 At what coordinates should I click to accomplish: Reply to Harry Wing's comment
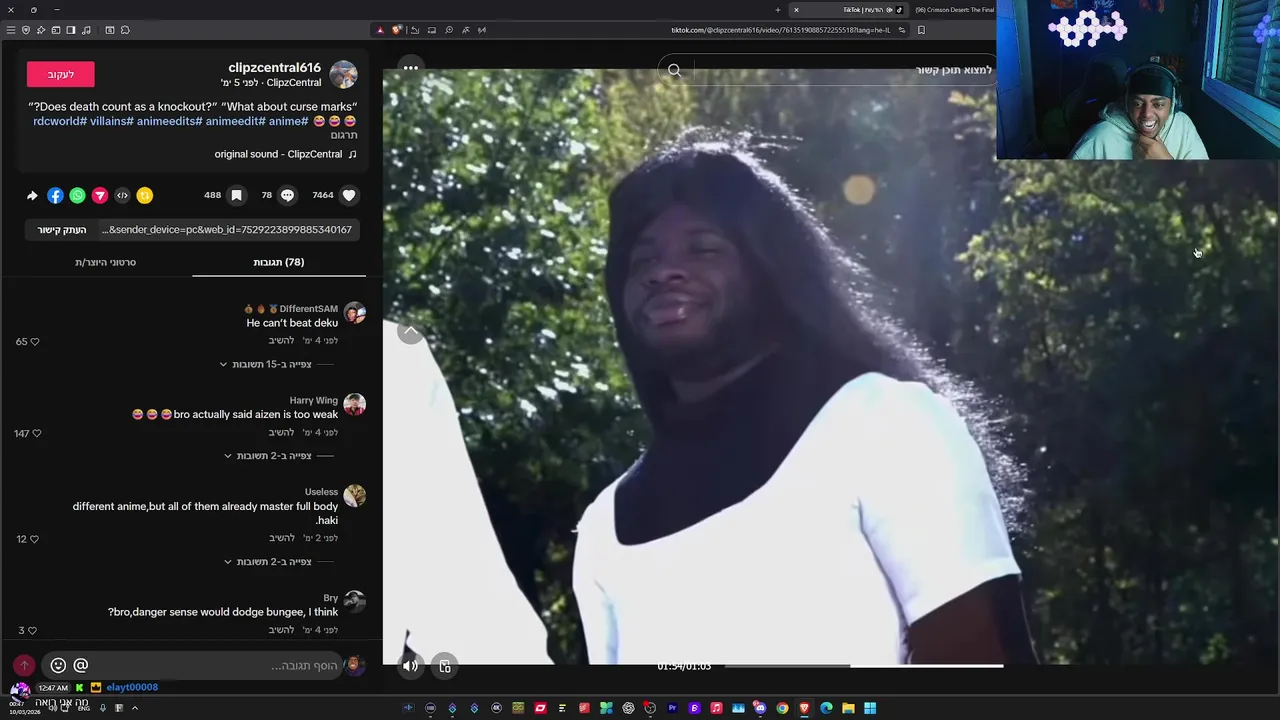pyautogui.click(x=281, y=432)
